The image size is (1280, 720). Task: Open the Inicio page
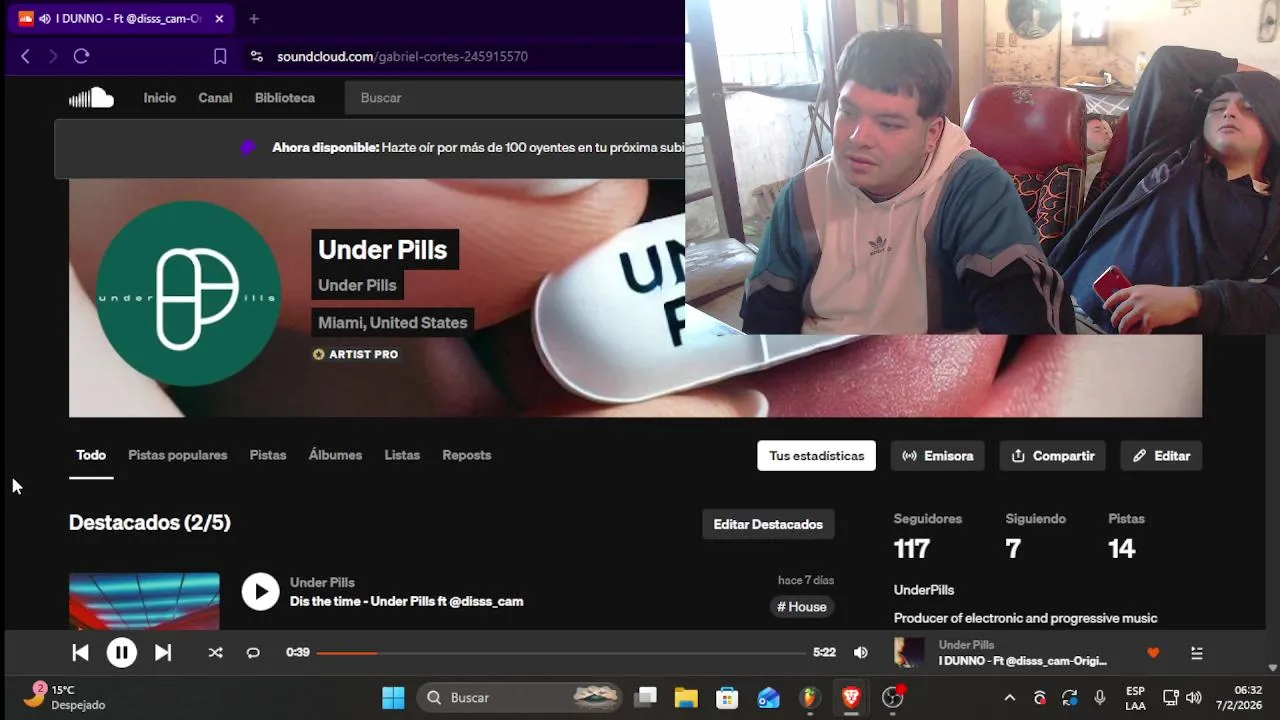click(159, 98)
